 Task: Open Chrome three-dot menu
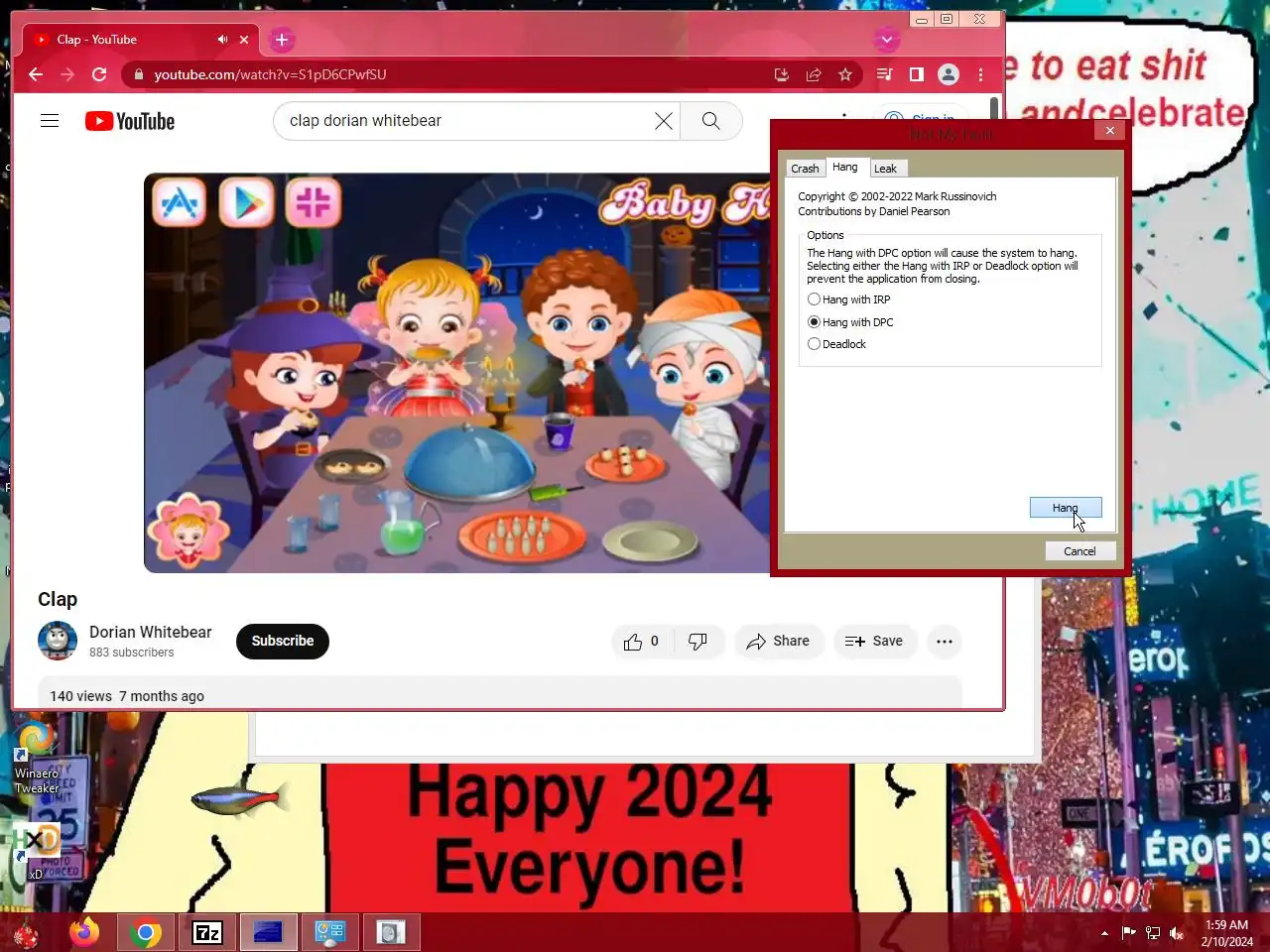(980, 74)
